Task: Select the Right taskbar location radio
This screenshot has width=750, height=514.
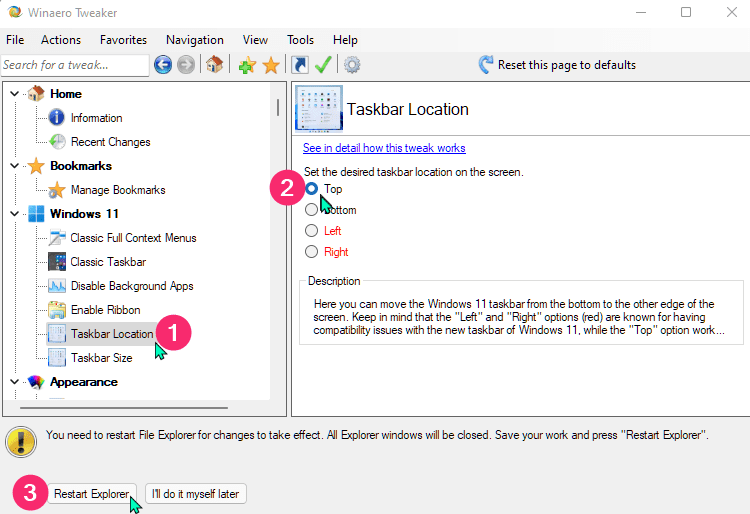Action: click(x=311, y=252)
